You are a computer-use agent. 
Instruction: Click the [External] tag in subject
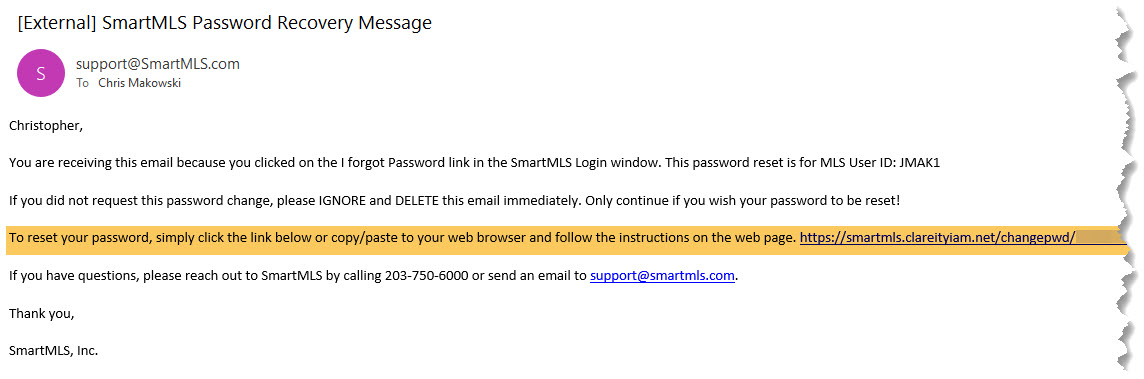click(x=57, y=23)
